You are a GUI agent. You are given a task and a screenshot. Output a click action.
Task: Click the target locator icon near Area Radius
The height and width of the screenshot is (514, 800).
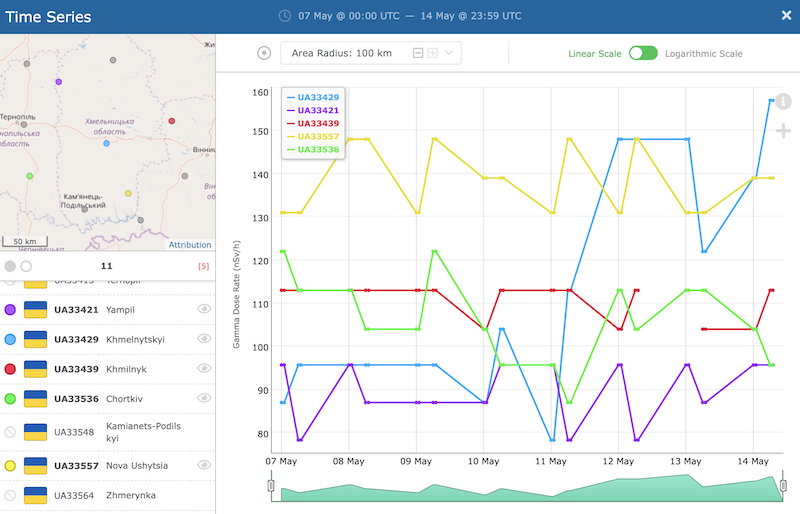tap(264, 53)
